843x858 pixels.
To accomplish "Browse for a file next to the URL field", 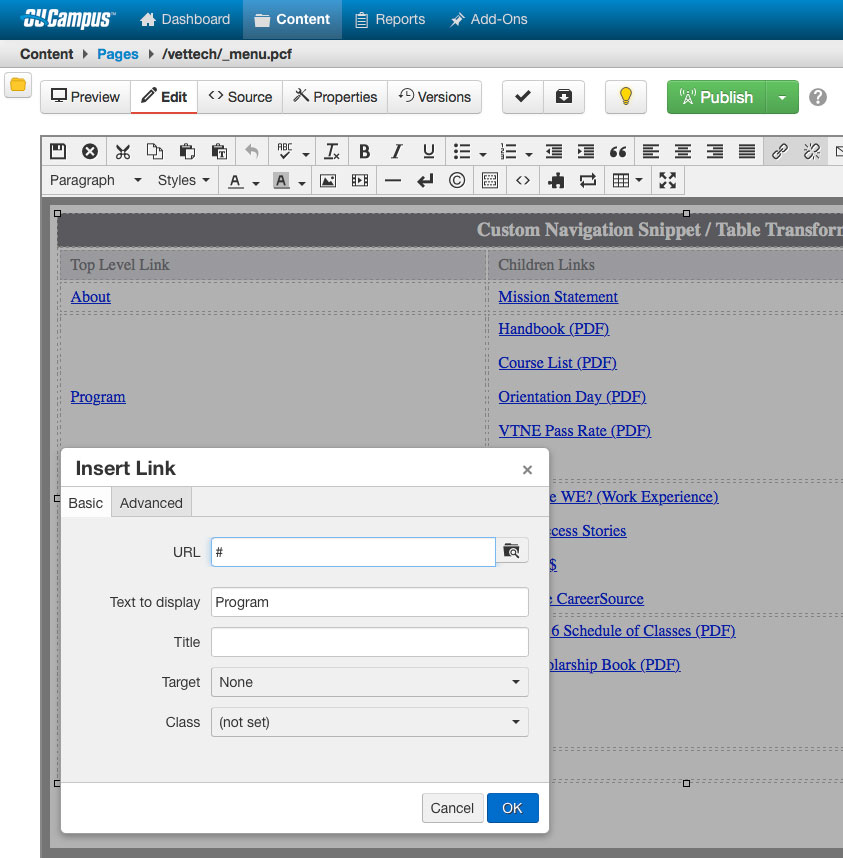I will pos(511,551).
